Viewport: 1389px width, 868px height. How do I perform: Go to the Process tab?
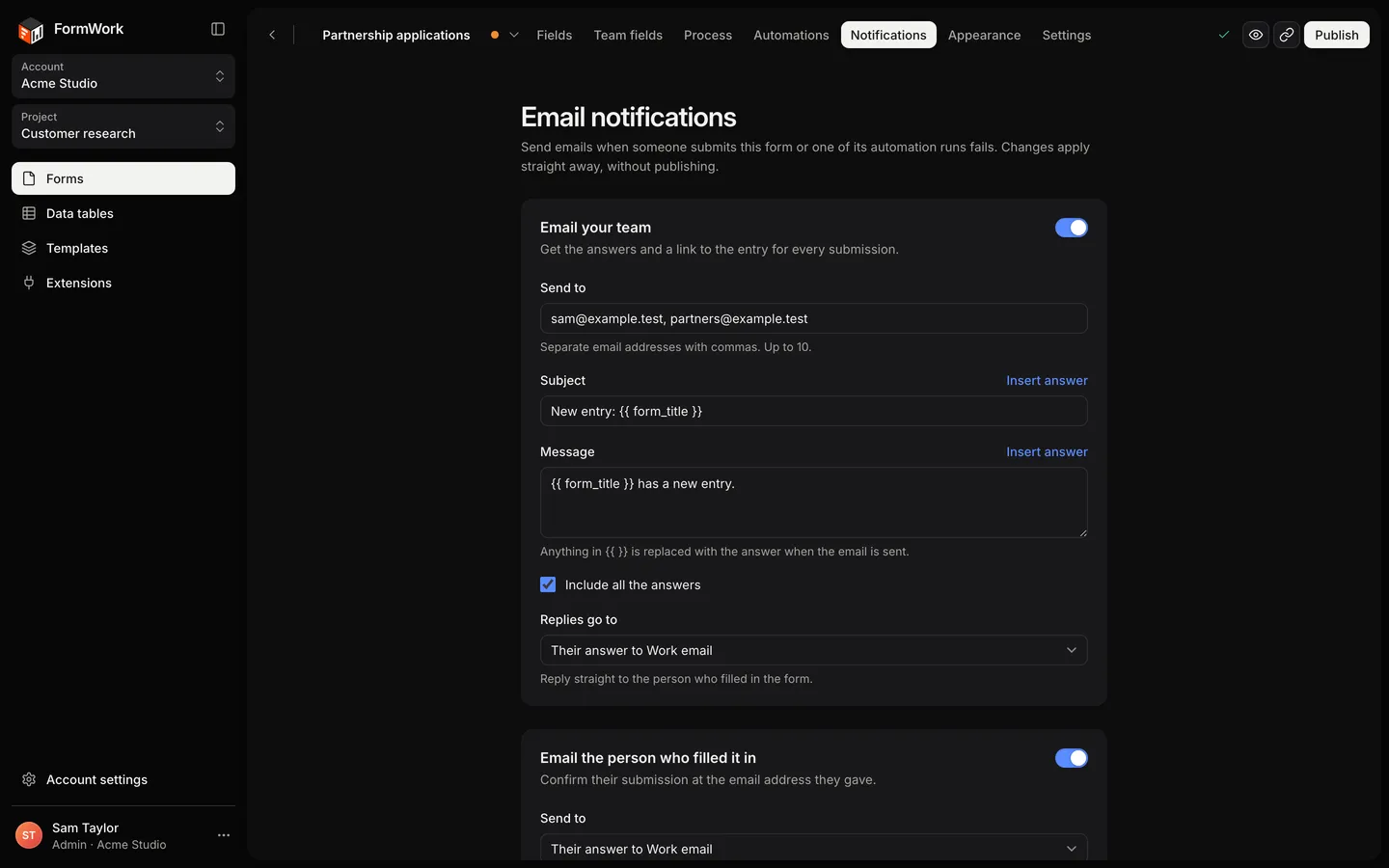point(708,35)
